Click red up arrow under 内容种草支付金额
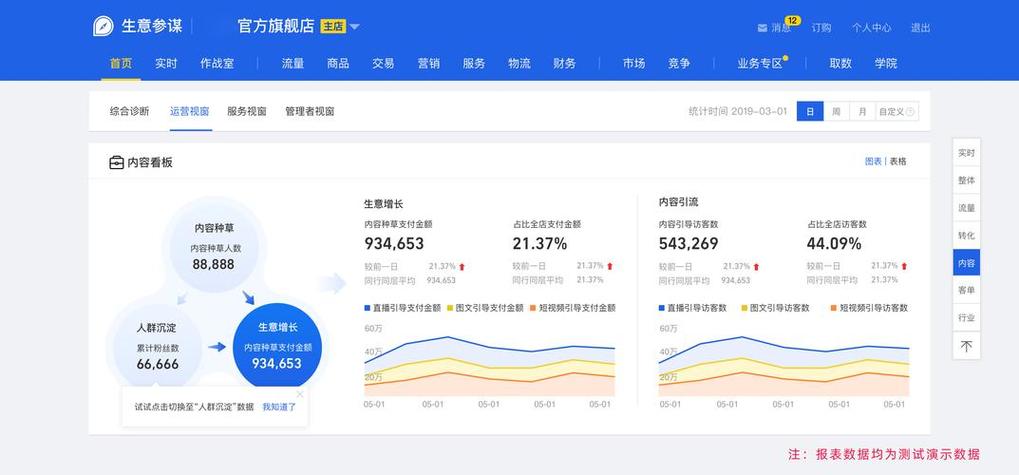 coord(462,266)
